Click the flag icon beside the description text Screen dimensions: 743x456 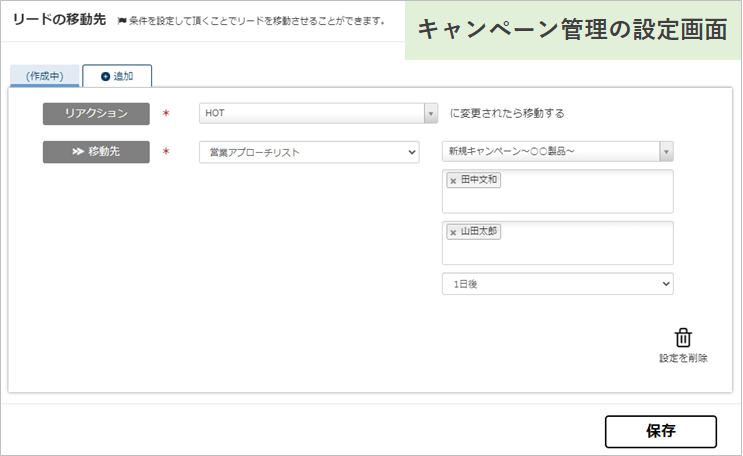(121, 21)
